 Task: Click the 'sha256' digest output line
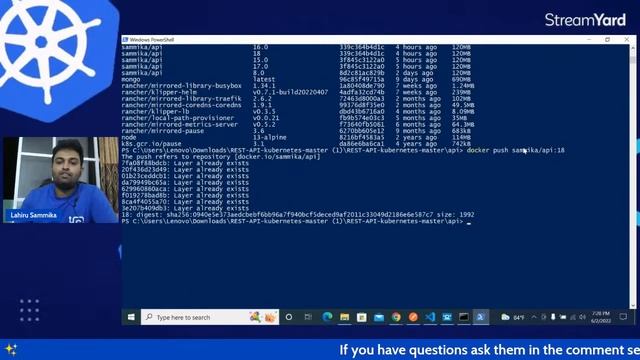298,215
